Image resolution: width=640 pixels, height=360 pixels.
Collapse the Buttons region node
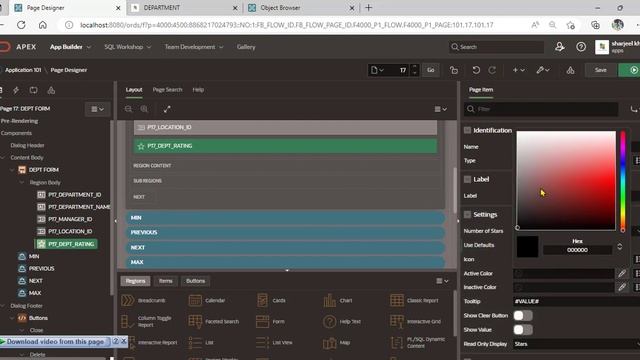[12, 318]
